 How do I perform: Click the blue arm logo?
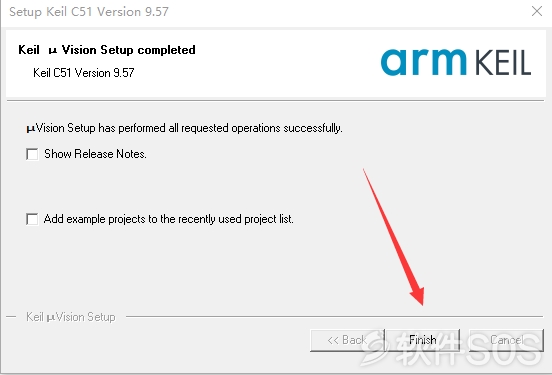pos(424,62)
